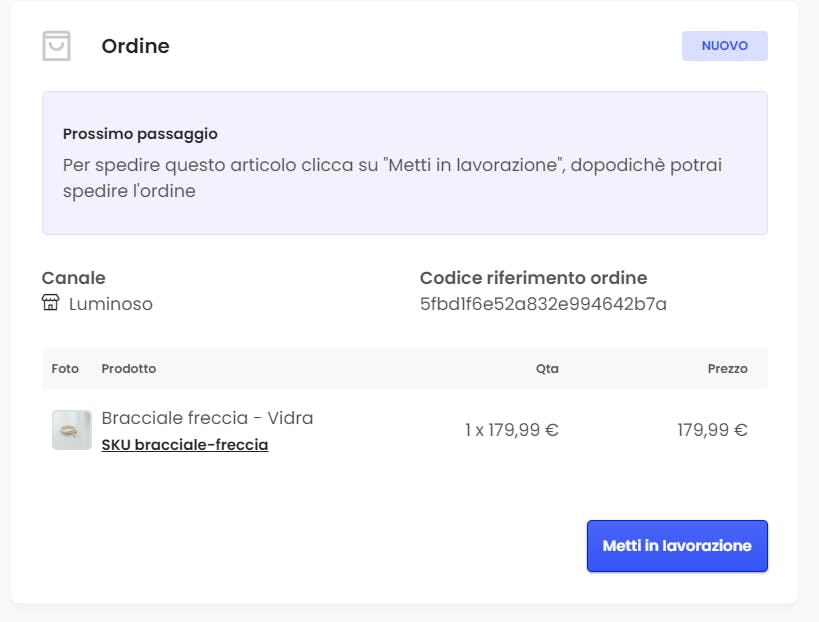Click the Codice riferimento ordine label
819x622 pixels.
coord(533,278)
